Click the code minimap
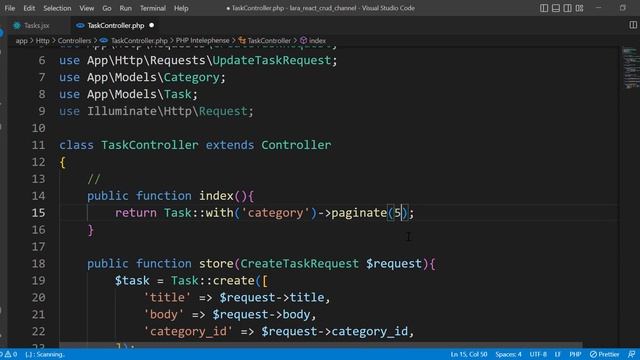This screenshot has height=360, width=640. point(631,68)
